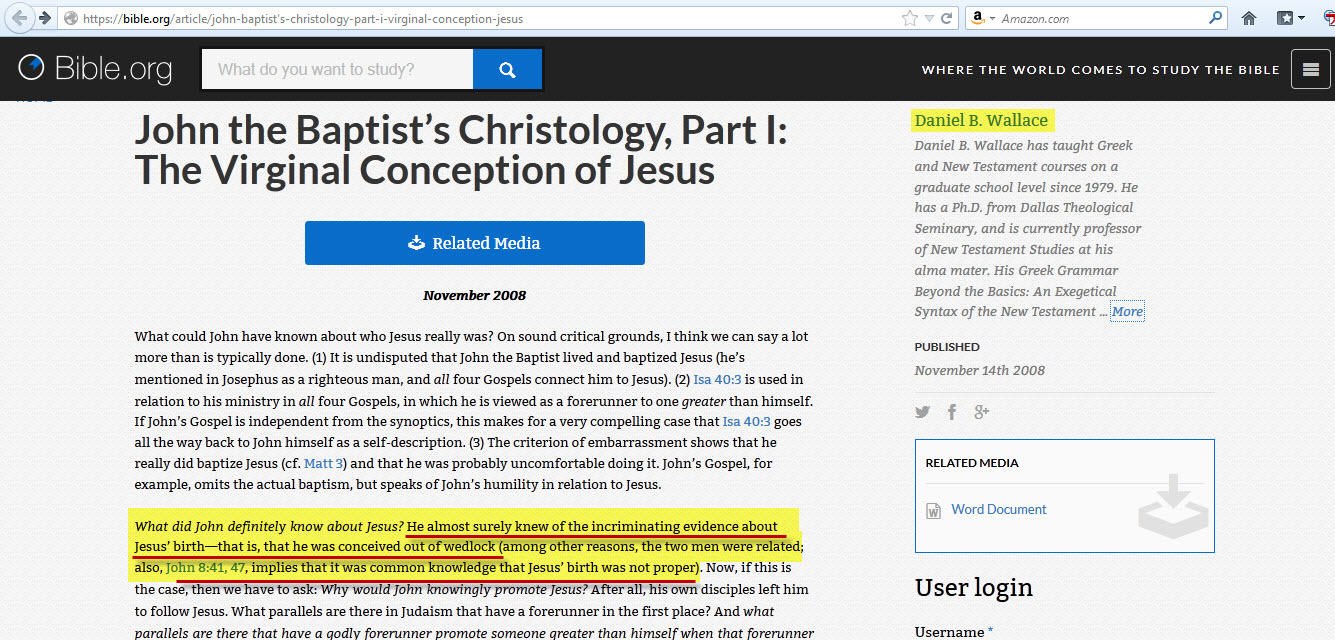Open the URL history dropdown arrow
The image size is (1335, 640).
929,18
